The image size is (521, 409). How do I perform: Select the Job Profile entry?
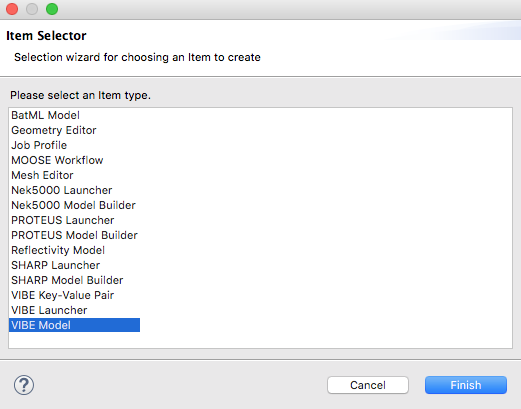coord(39,145)
